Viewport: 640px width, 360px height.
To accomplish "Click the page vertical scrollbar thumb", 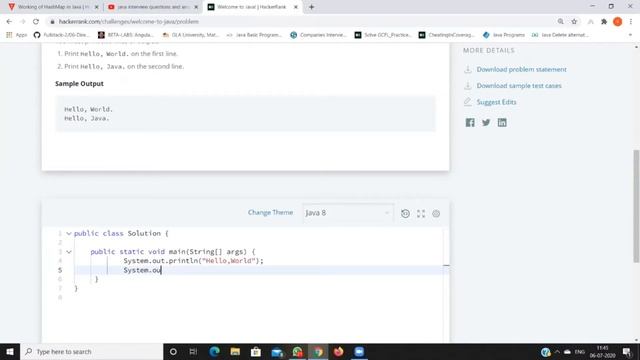I will click(636, 206).
